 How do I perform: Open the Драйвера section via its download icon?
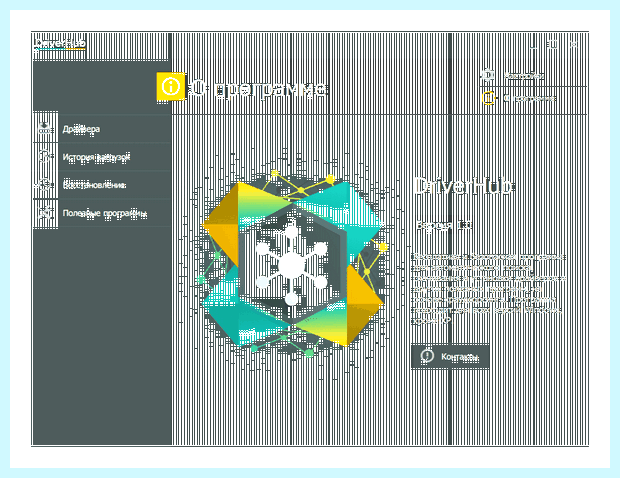point(45,128)
